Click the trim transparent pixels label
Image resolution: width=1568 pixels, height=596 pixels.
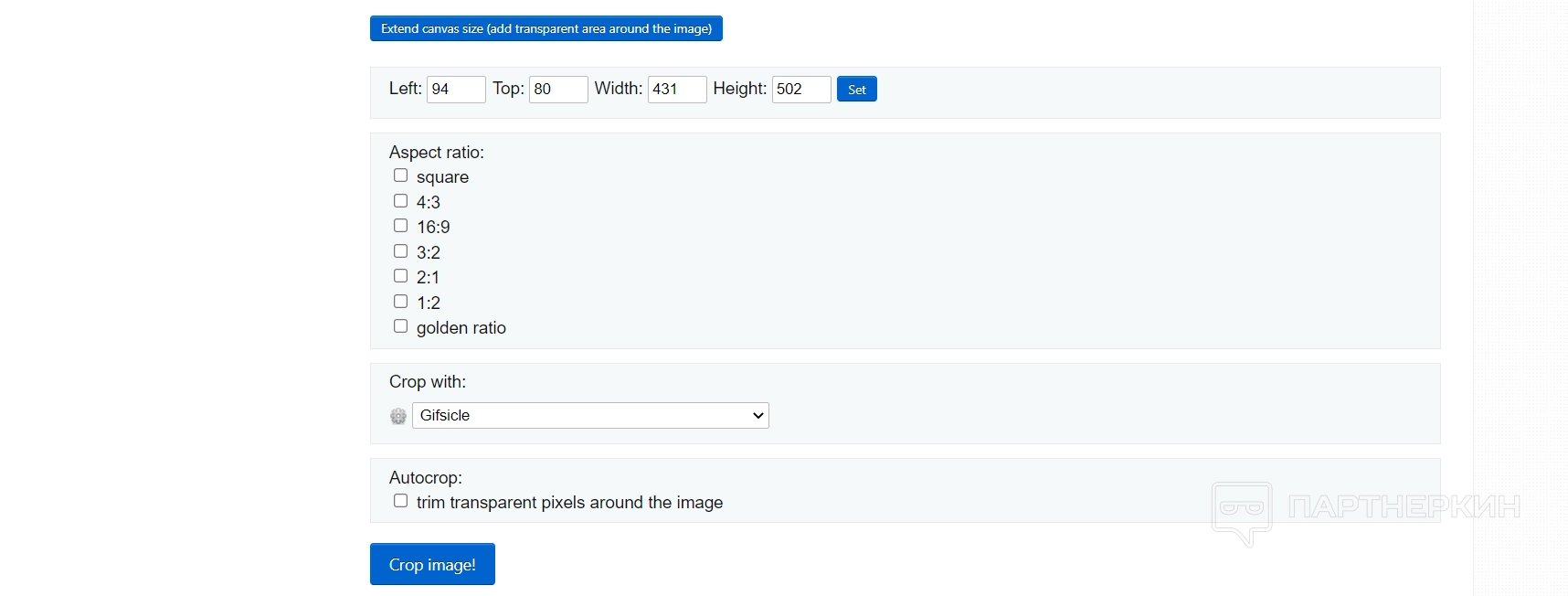(x=569, y=503)
